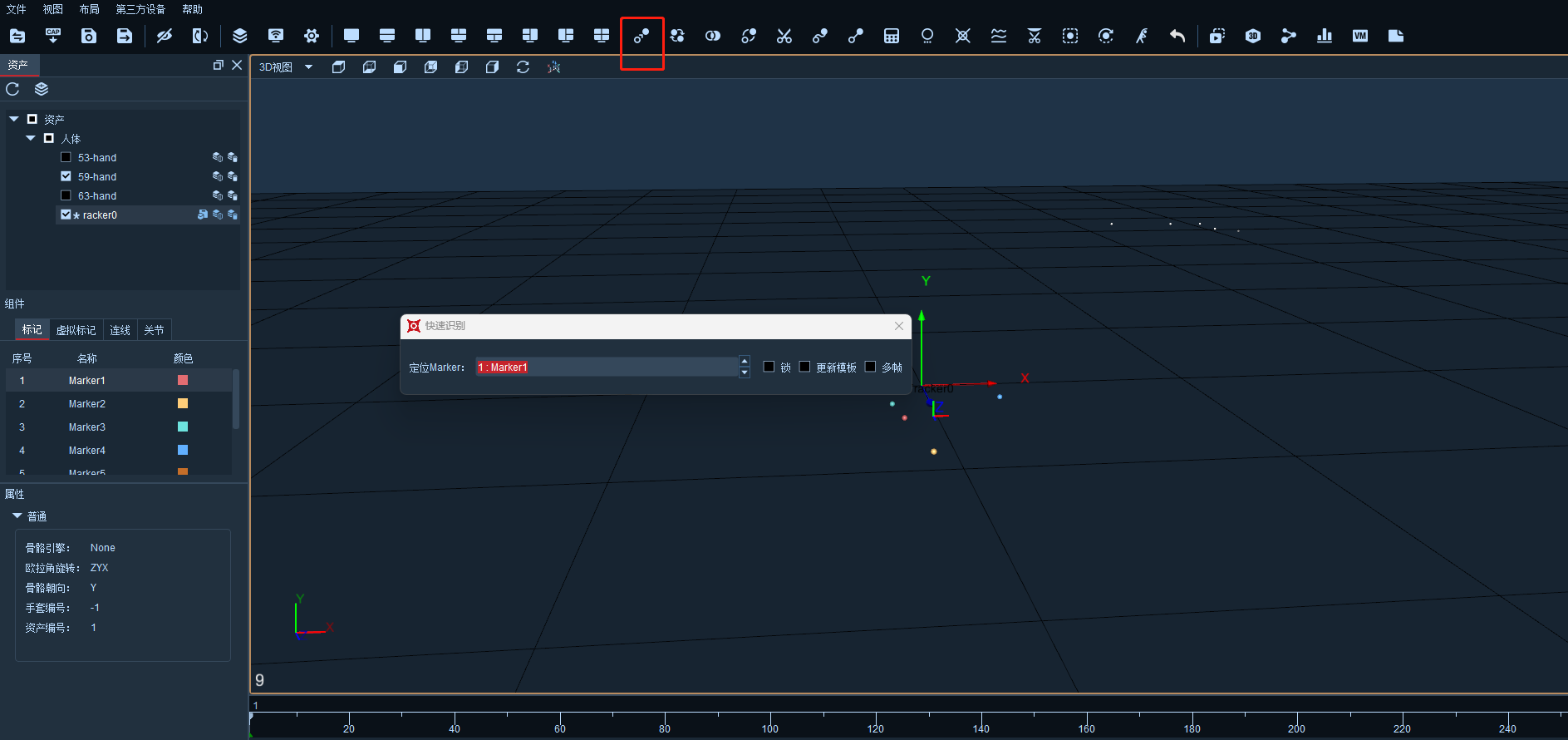Select the scissors cut tool

click(x=784, y=36)
